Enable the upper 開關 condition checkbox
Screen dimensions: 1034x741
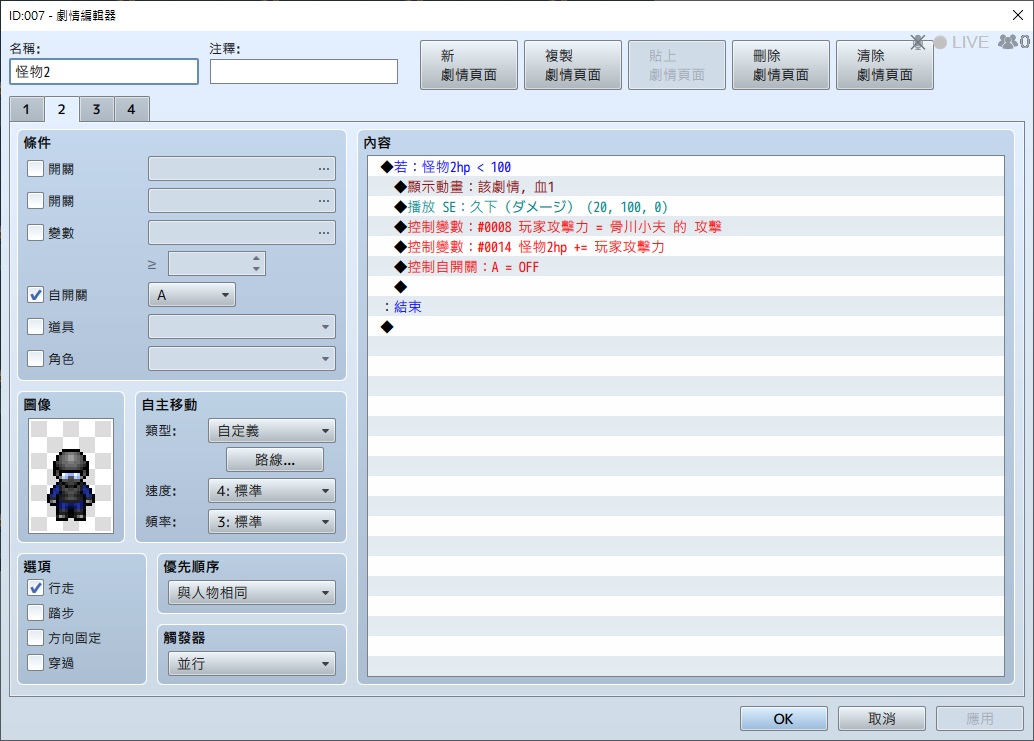tap(36, 169)
